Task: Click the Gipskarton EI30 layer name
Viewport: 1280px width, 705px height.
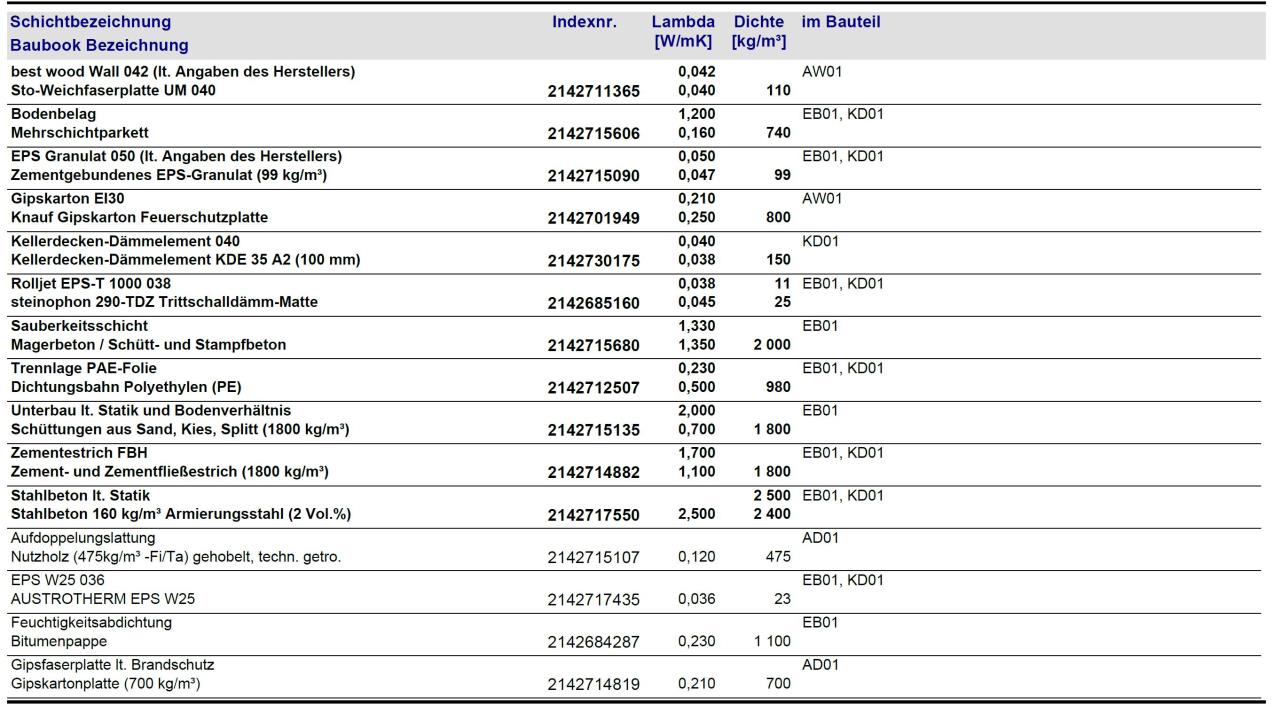Action: [68, 200]
